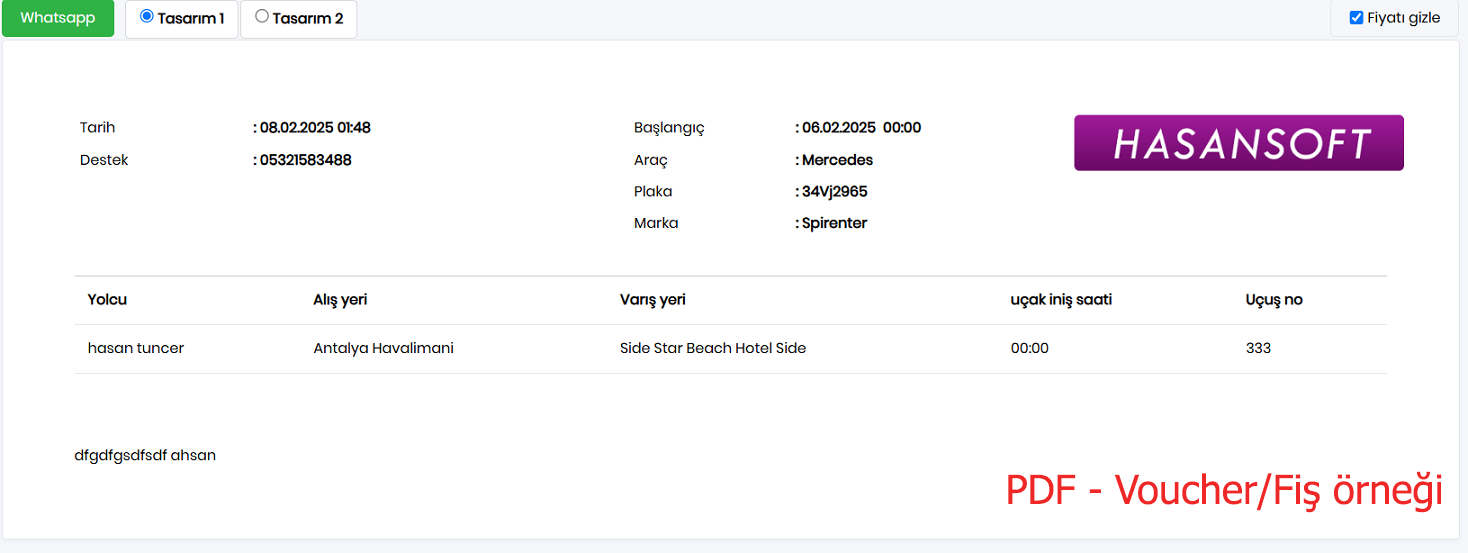This screenshot has width=1468, height=553.
Task: Click the Antalya Havalimani pickup cell
Action: coord(384,348)
